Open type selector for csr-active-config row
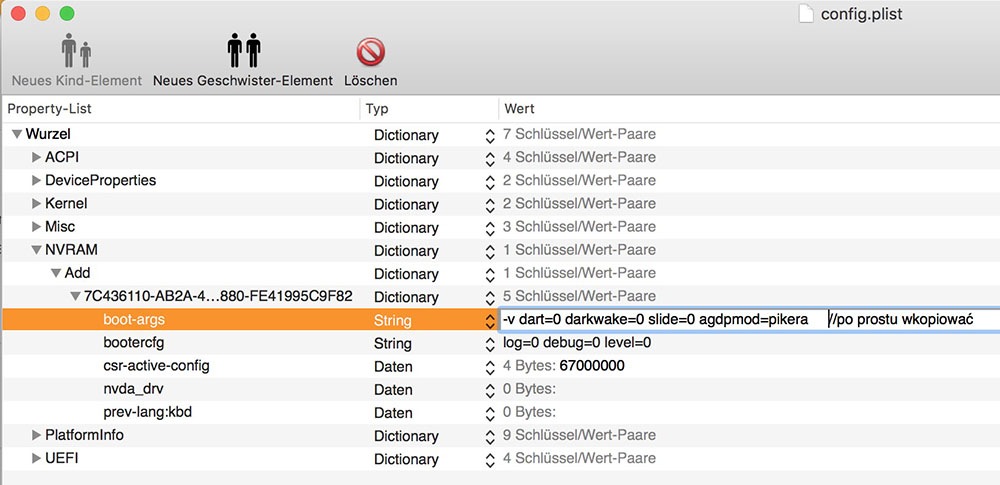This screenshot has height=485, width=1000. point(490,367)
